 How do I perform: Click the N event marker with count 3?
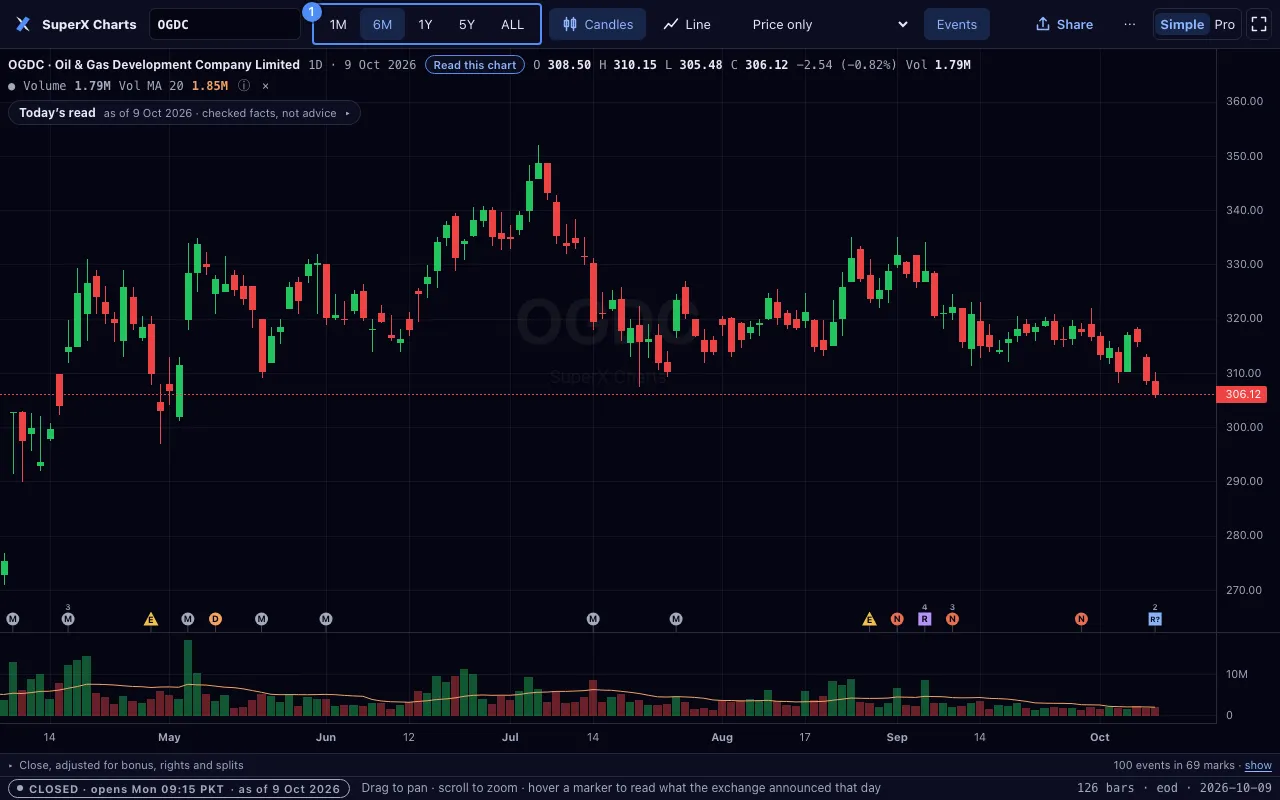pyautogui.click(x=952, y=619)
